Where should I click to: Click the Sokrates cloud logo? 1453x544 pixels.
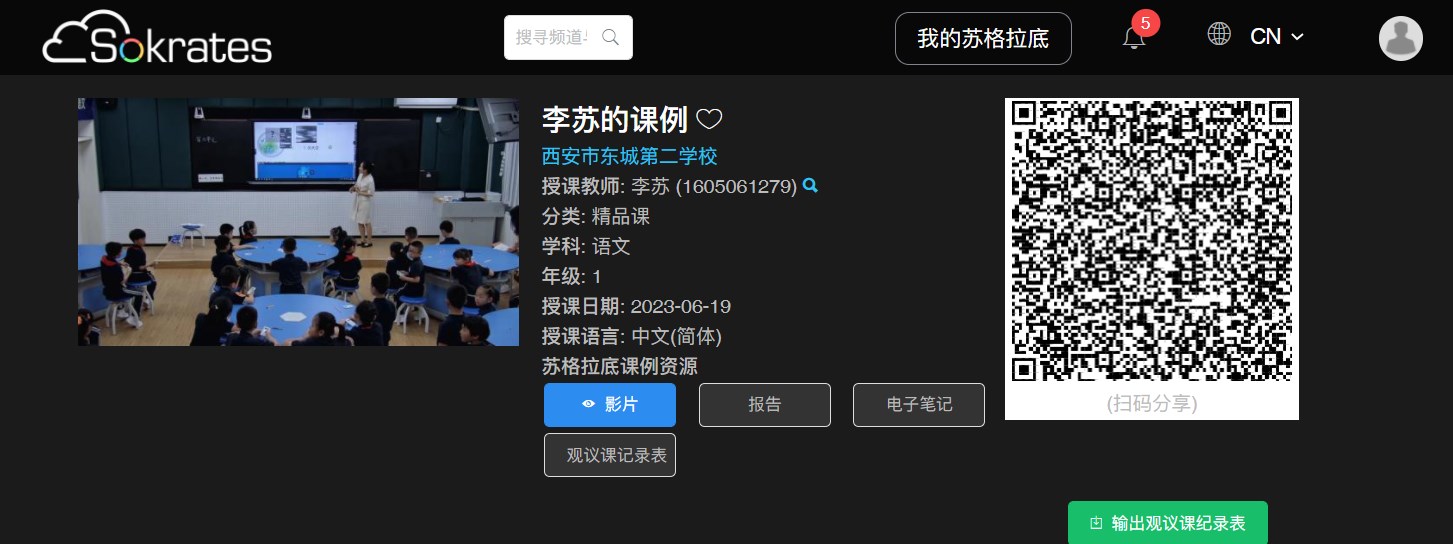pos(157,37)
